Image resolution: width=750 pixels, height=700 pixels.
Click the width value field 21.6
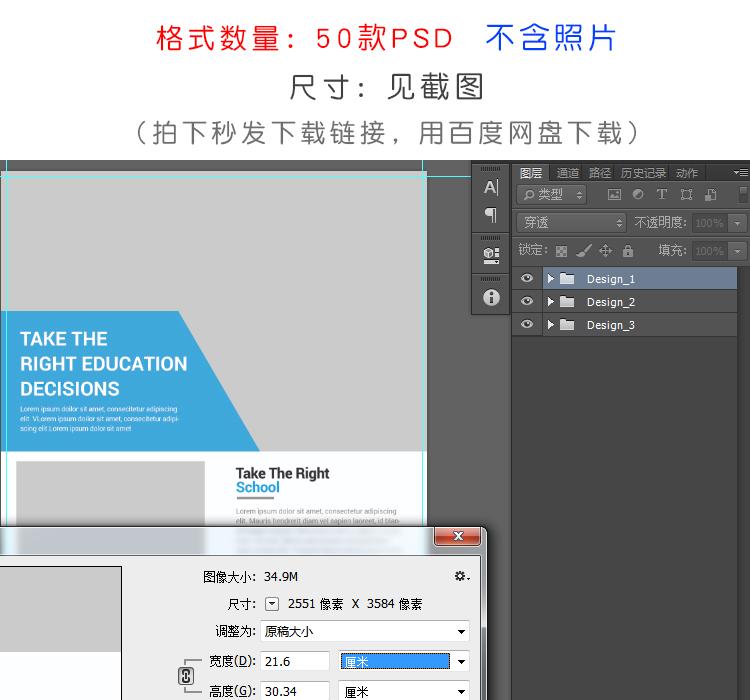click(x=294, y=662)
